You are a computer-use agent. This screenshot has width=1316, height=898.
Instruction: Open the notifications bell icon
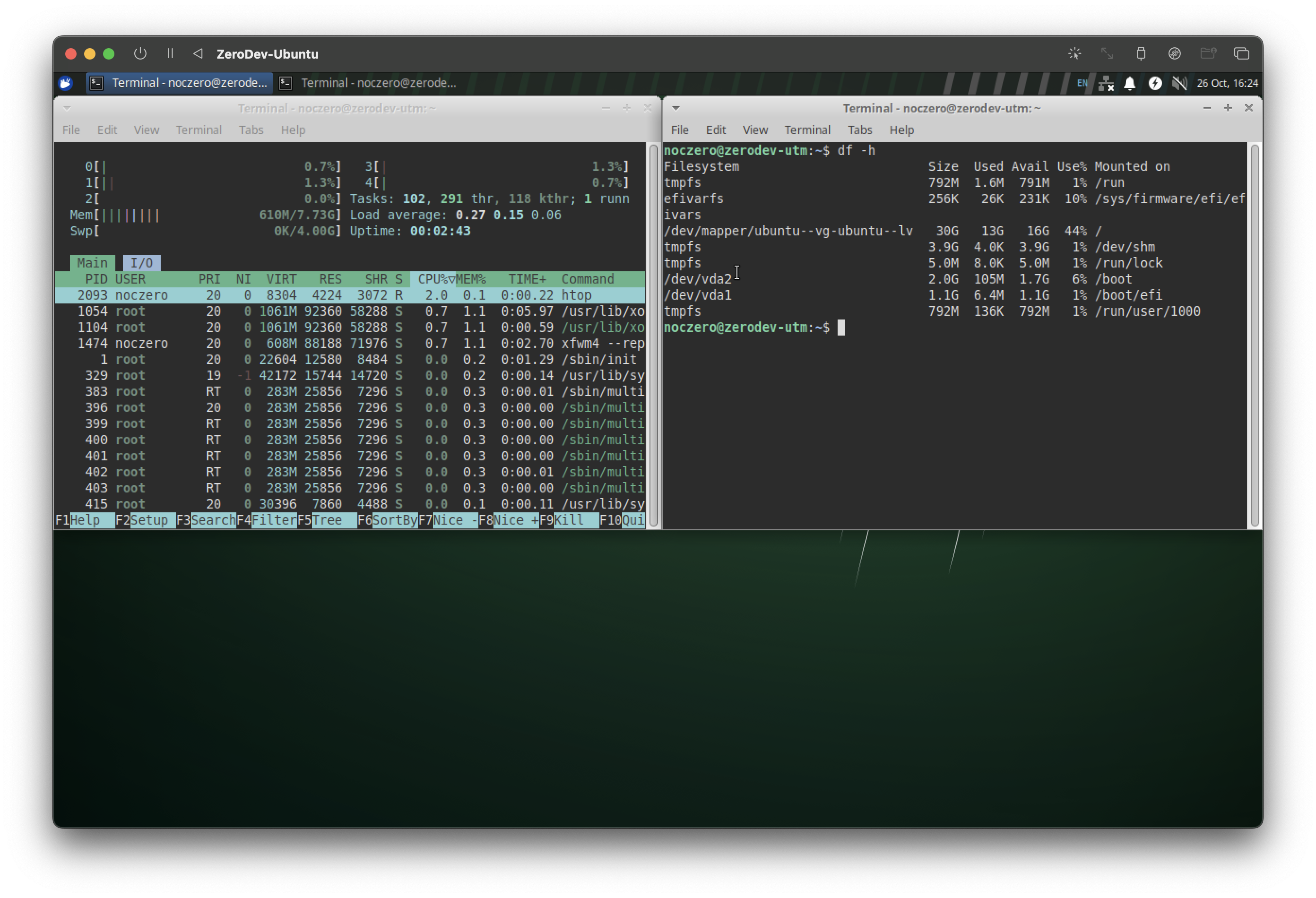[1130, 83]
